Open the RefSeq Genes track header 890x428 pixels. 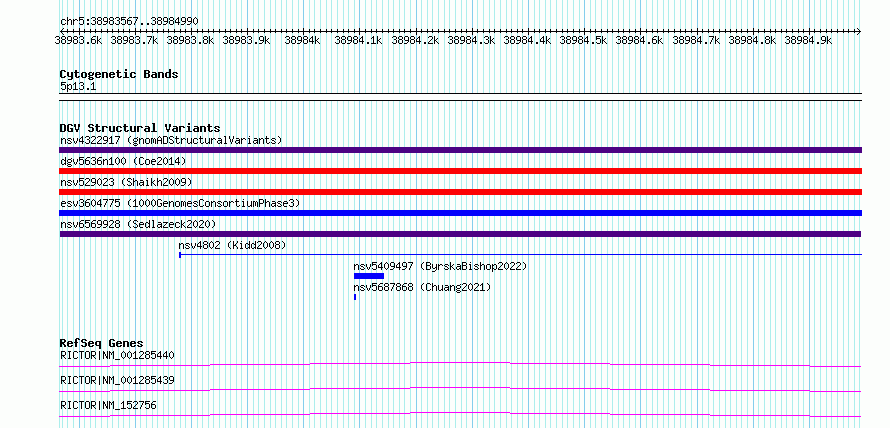pos(102,343)
